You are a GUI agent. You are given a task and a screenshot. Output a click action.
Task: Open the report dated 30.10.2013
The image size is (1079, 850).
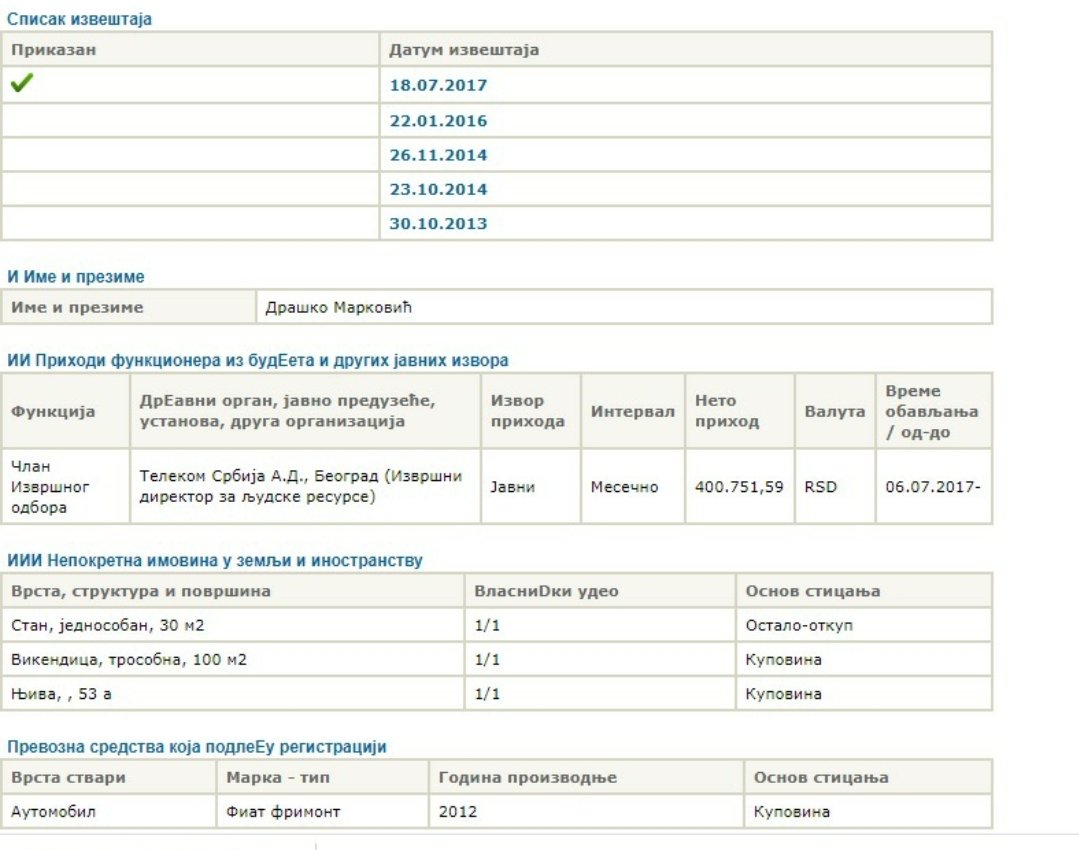(x=438, y=224)
